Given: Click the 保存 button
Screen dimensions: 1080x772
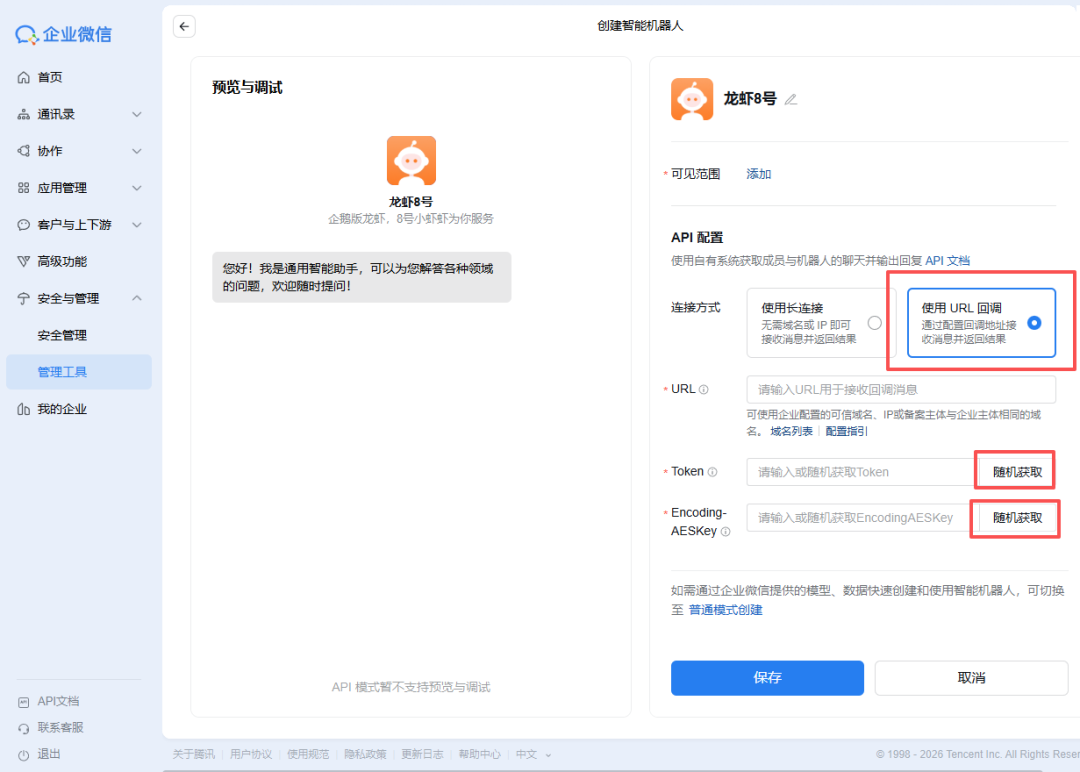Looking at the screenshot, I should coord(767,678).
